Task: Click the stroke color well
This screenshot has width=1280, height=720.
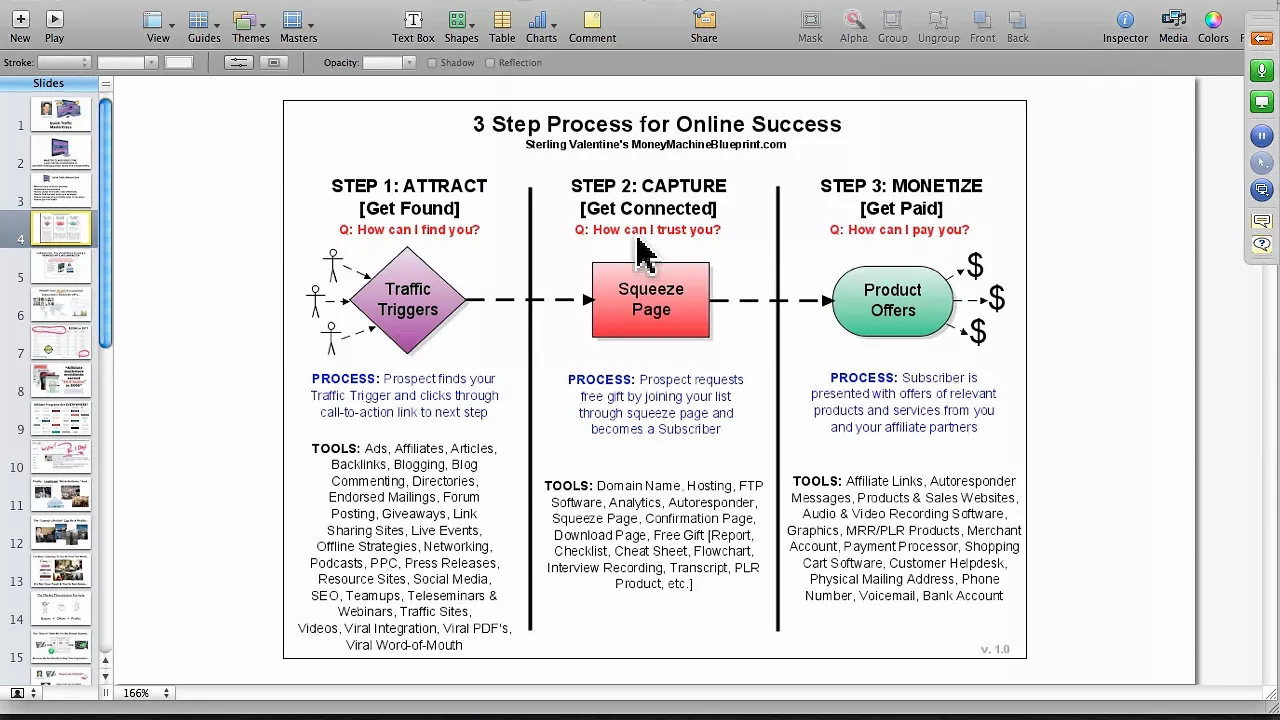Action: (179, 62)
